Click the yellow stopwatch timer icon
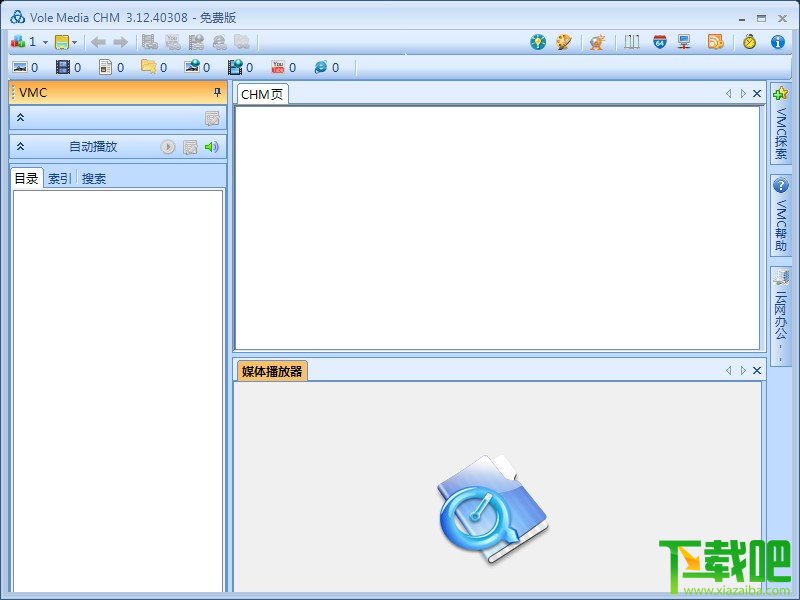This screenshot has width=800, height=600. 749,42
